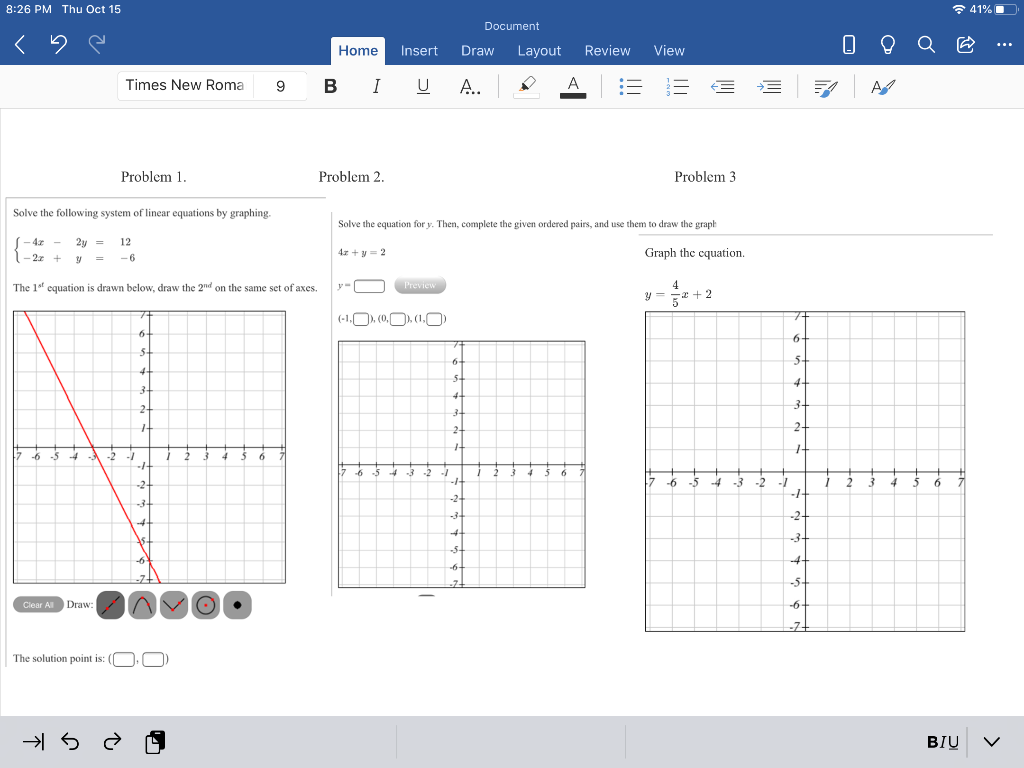The height and width of the screenshot is (768, 1024).
Task: Toggle italic formatting
Action: pyautogui.click(x=376, y=87)
